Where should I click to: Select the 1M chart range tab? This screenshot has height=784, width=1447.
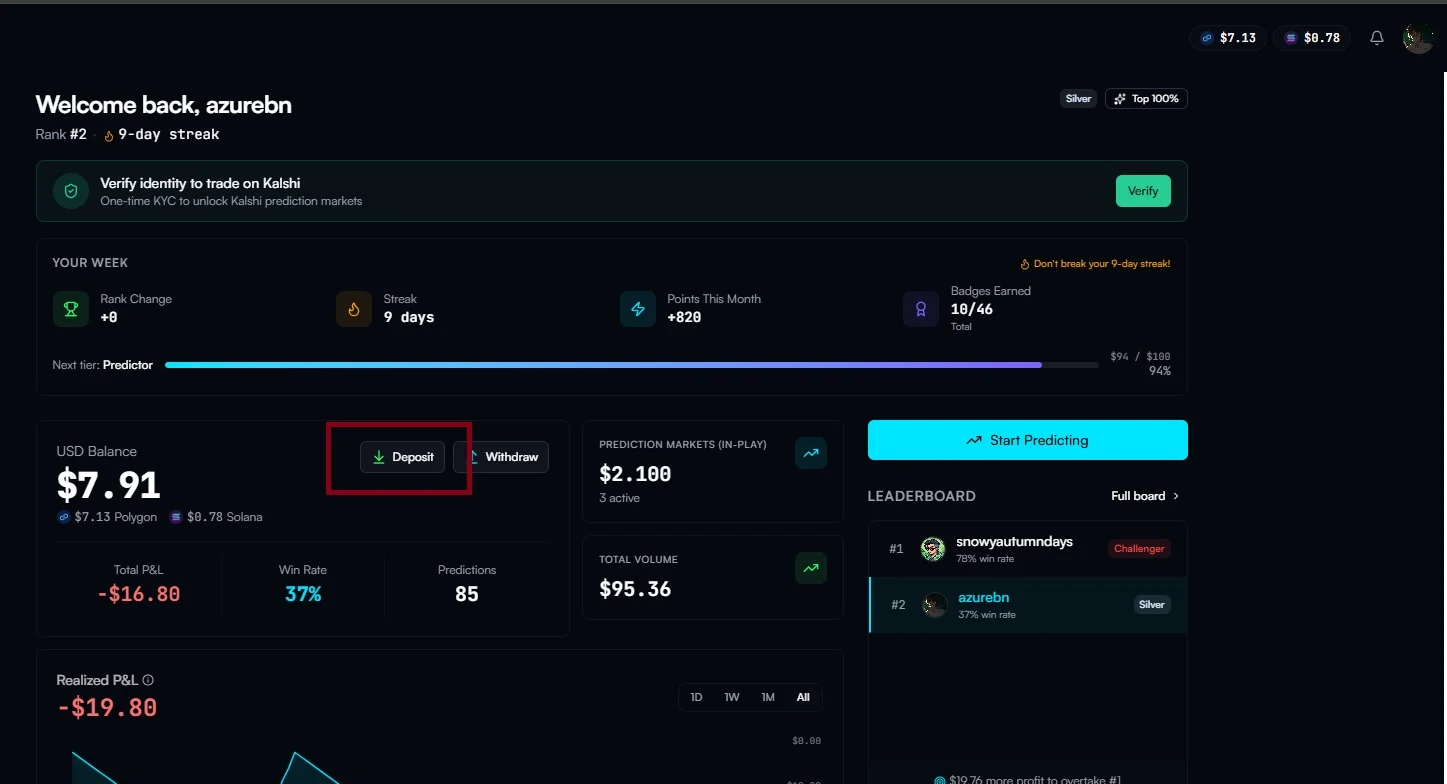click(x=768, y=697)
